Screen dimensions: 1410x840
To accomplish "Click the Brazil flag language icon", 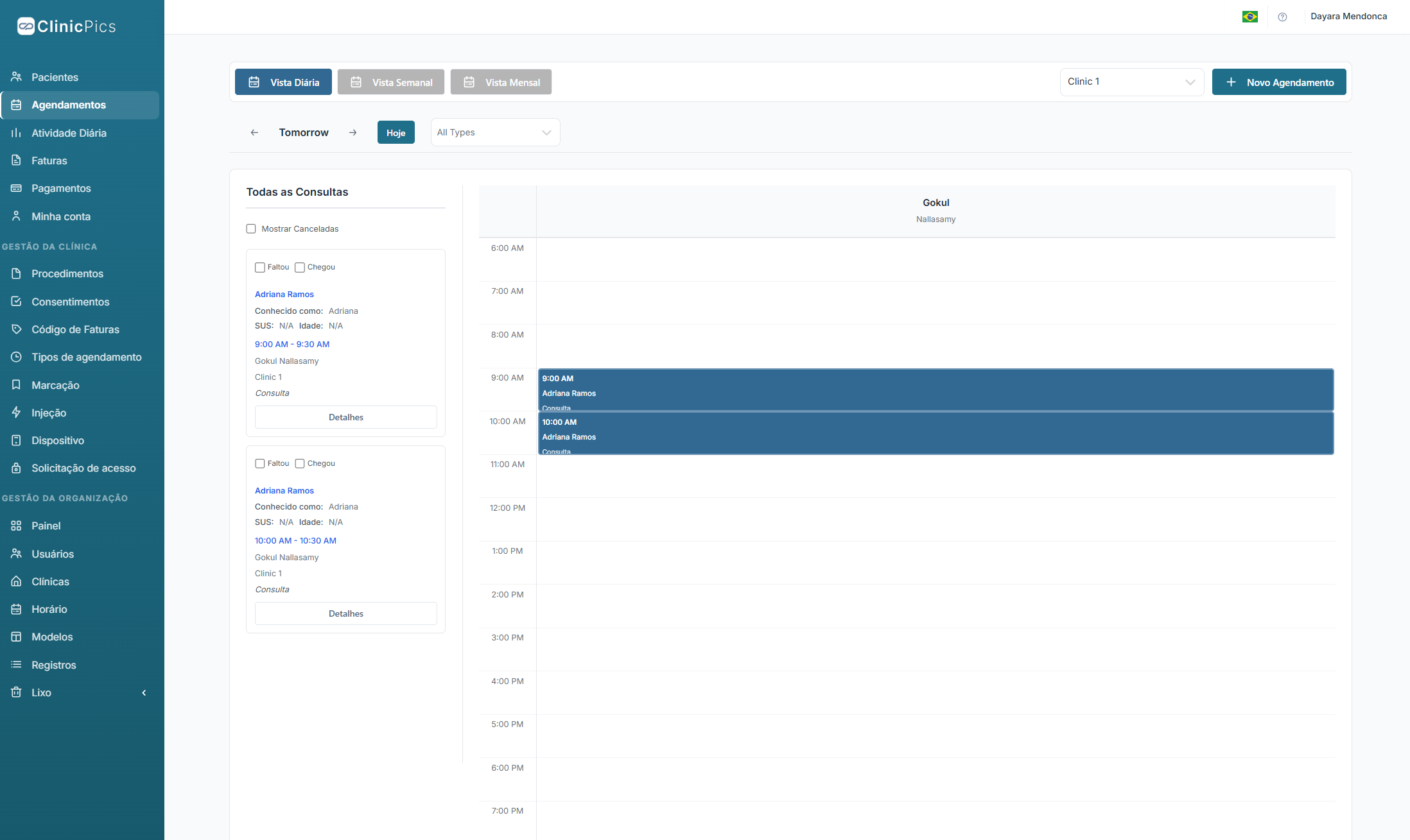I will [1249, 17].
